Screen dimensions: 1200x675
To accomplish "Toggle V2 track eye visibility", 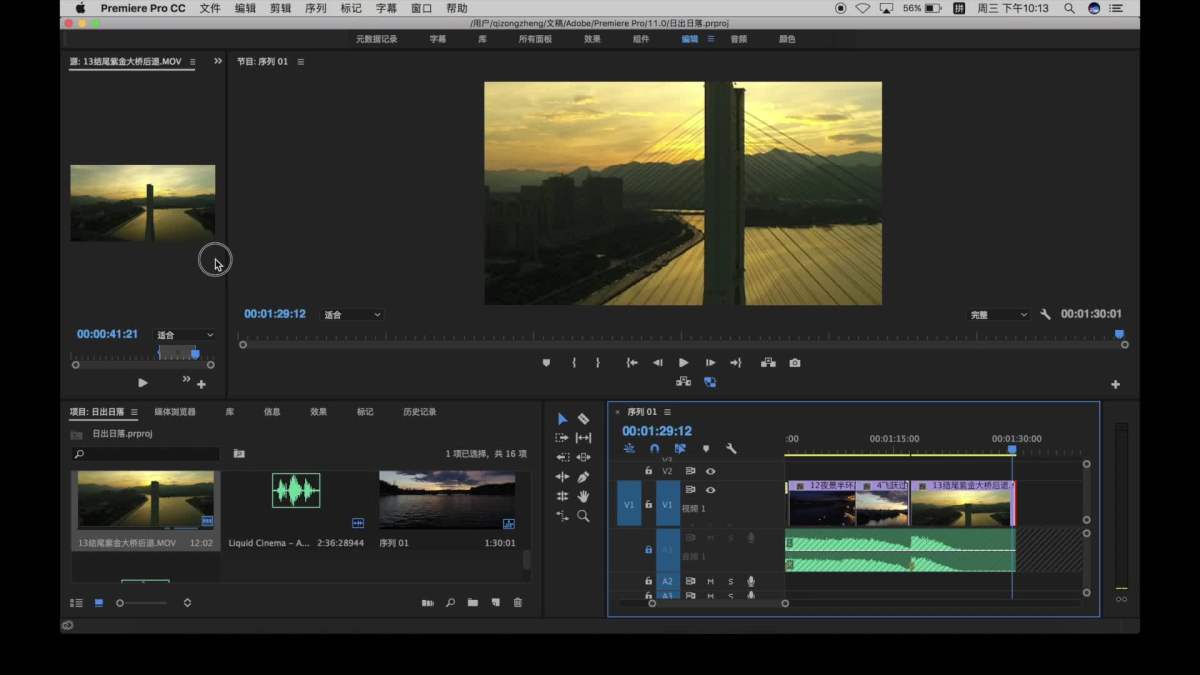I will click(711, 471).
